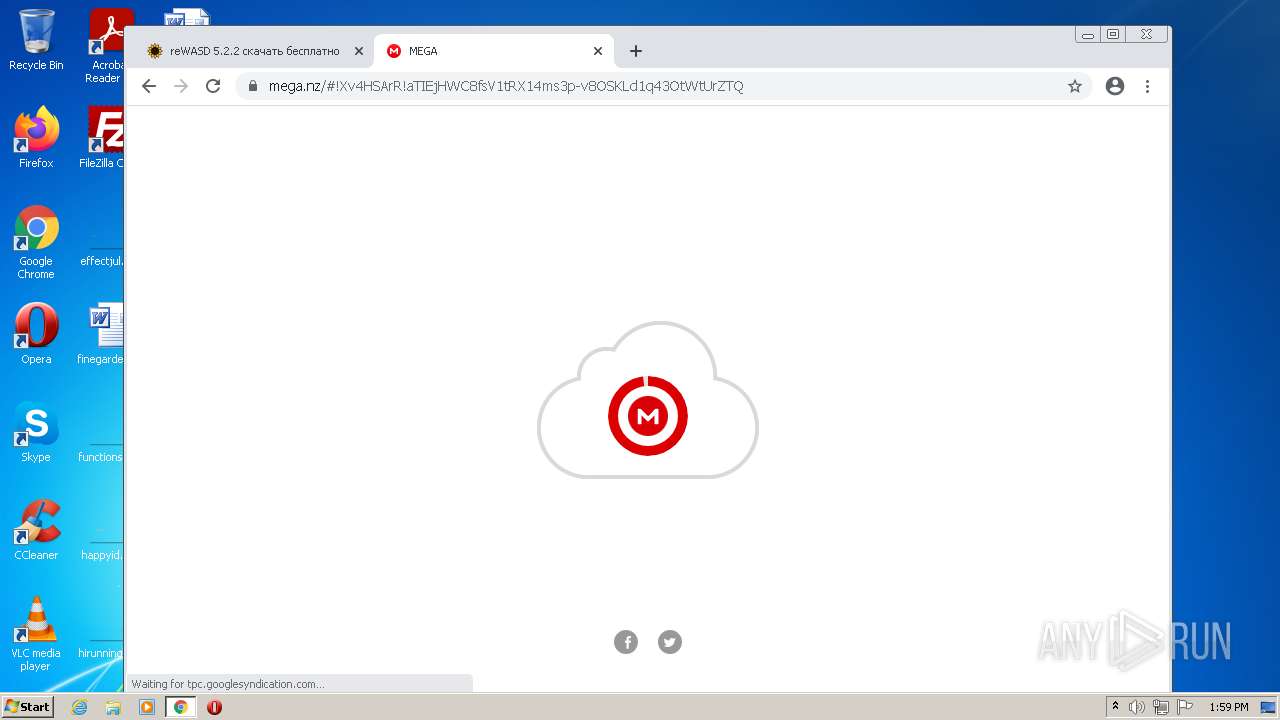
Task: Show hidden system tray icons
Action: (x=1115, y=707)
